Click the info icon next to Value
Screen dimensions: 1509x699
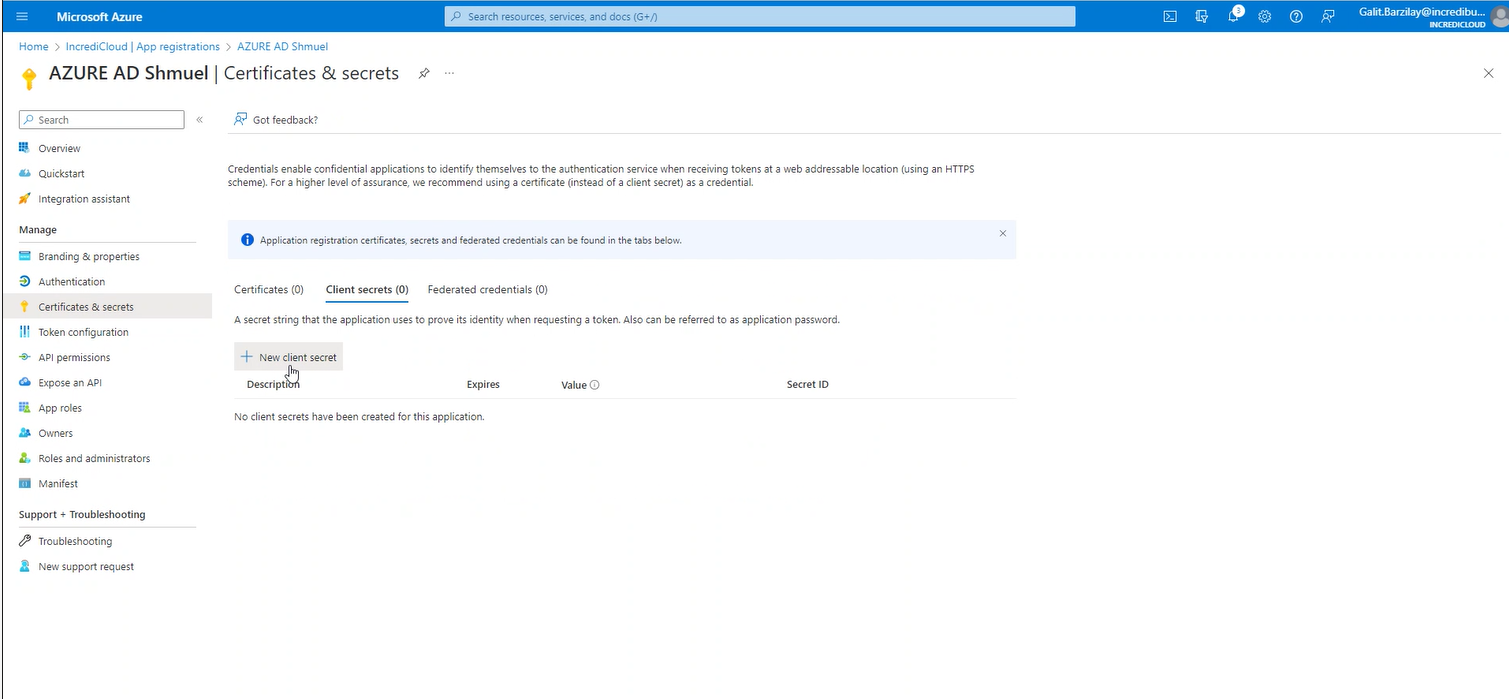pos(594,385)
